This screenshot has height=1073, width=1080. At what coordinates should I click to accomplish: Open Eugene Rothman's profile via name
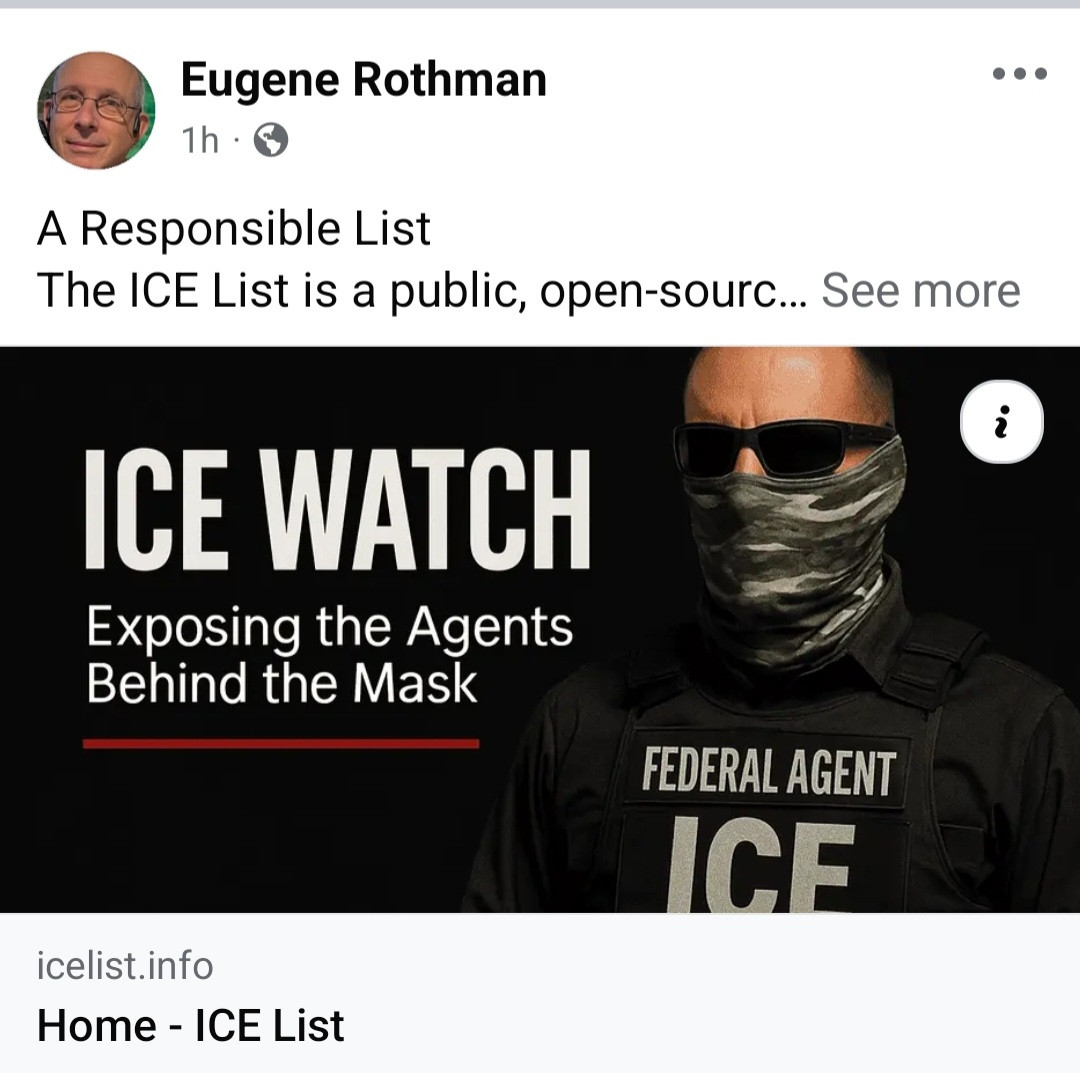point(364,79)
